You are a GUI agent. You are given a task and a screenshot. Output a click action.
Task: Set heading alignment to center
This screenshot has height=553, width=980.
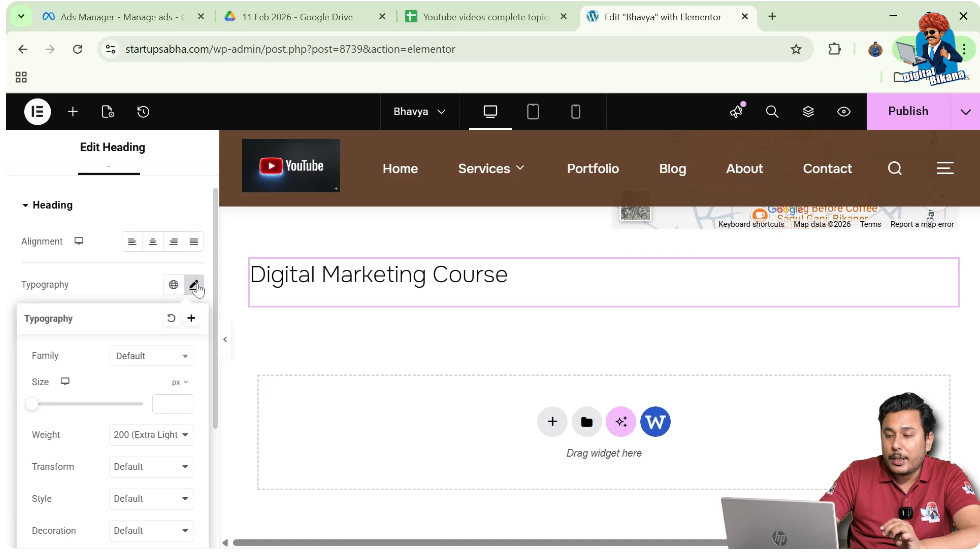coord(153,242)
